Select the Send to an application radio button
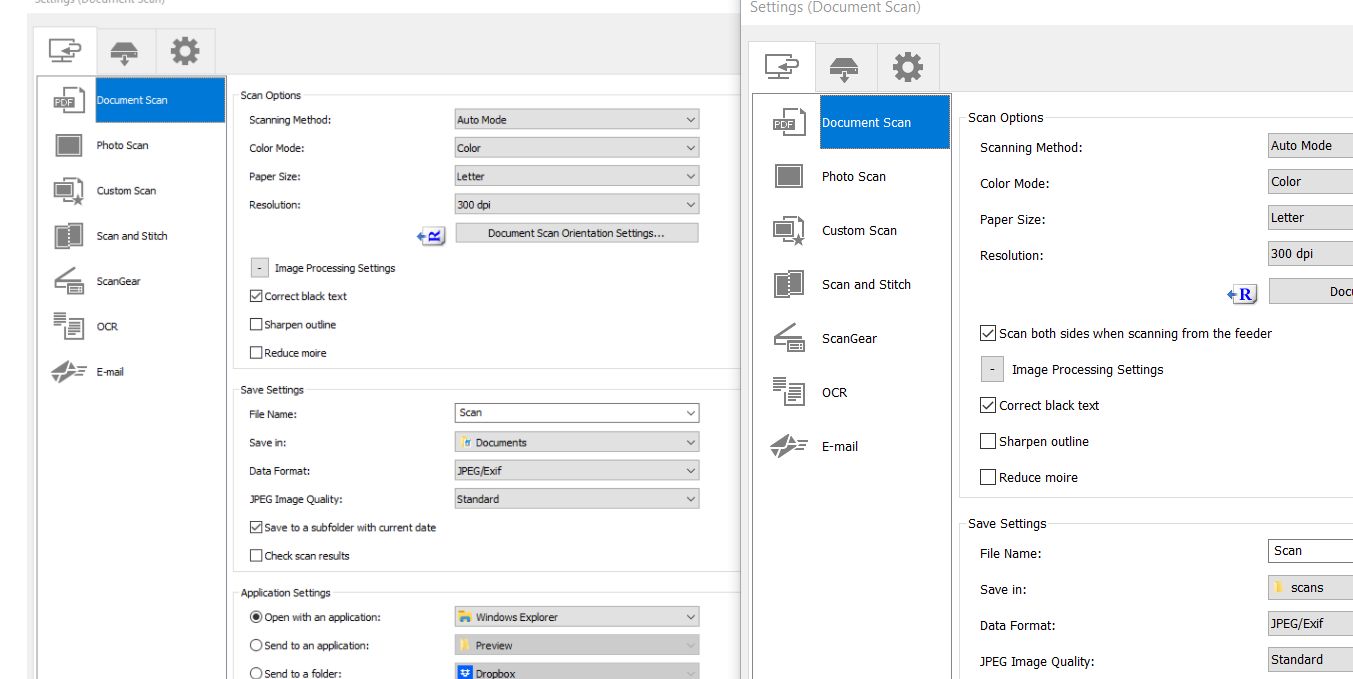The image size is (1353, 679). (256, 646)
